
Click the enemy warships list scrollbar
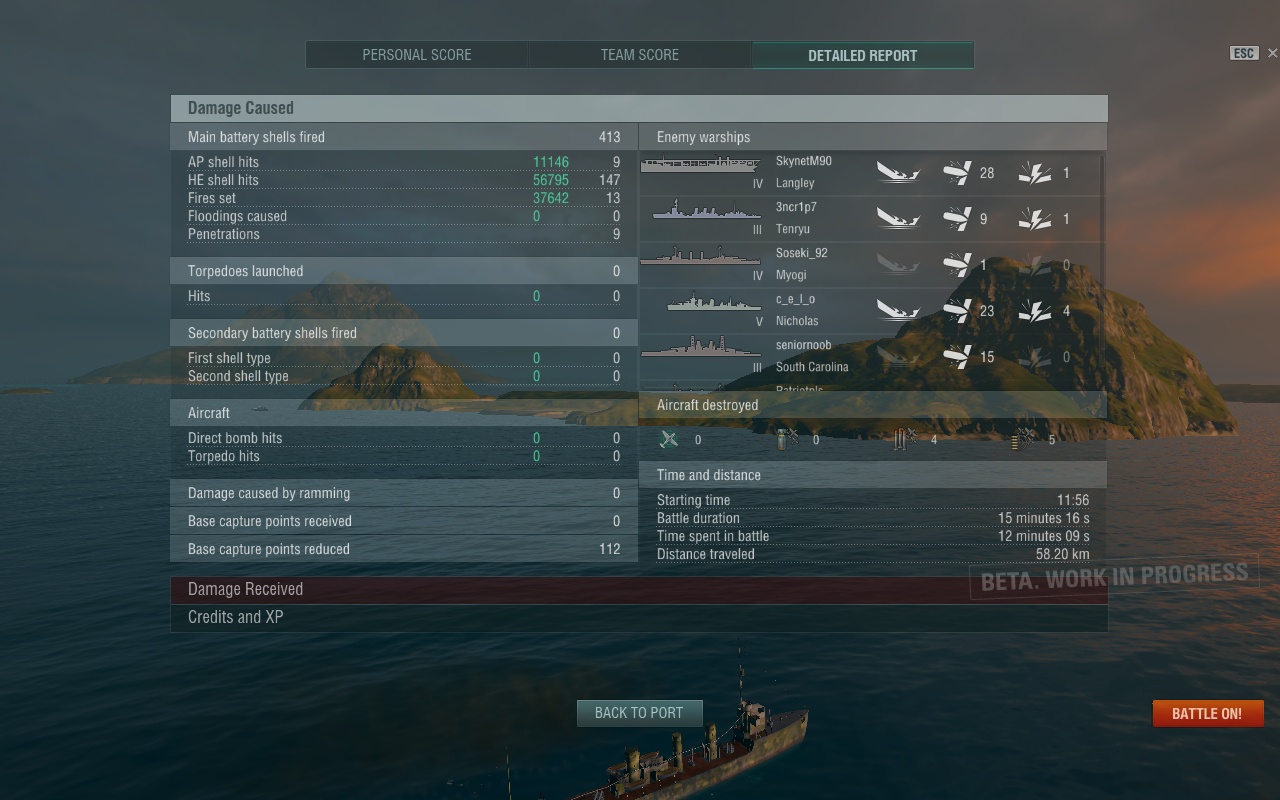pos(1103,270)
